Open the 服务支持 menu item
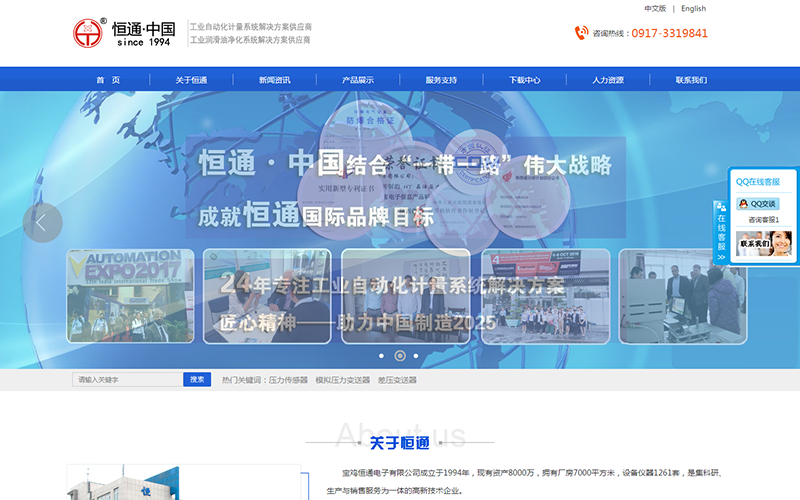Viewport: 800px width, 500px height. 441,80
